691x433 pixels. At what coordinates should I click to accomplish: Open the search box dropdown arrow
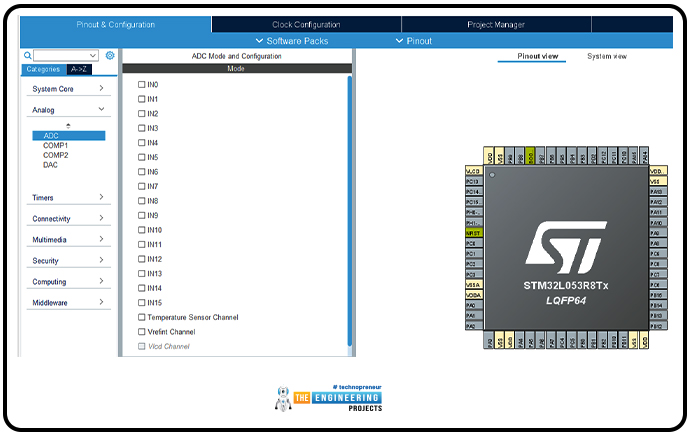coord(93,56)
